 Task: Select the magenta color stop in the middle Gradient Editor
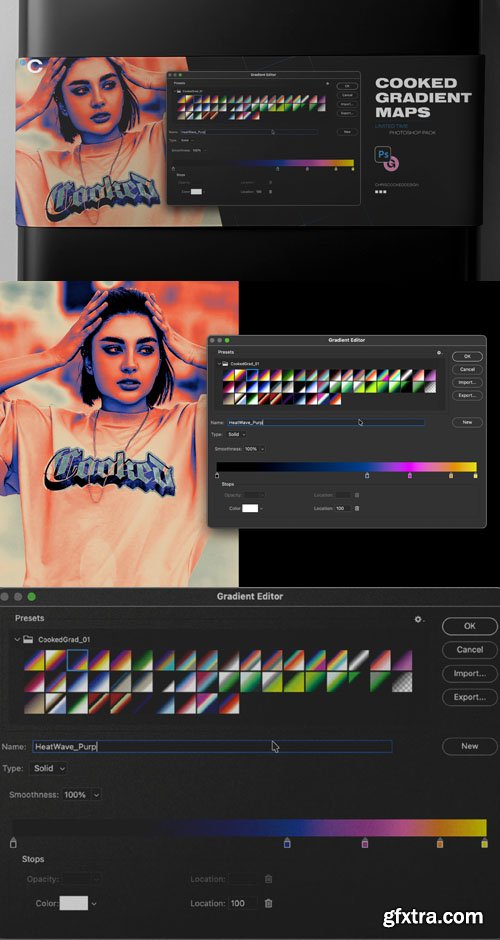(x=410, y=475)
